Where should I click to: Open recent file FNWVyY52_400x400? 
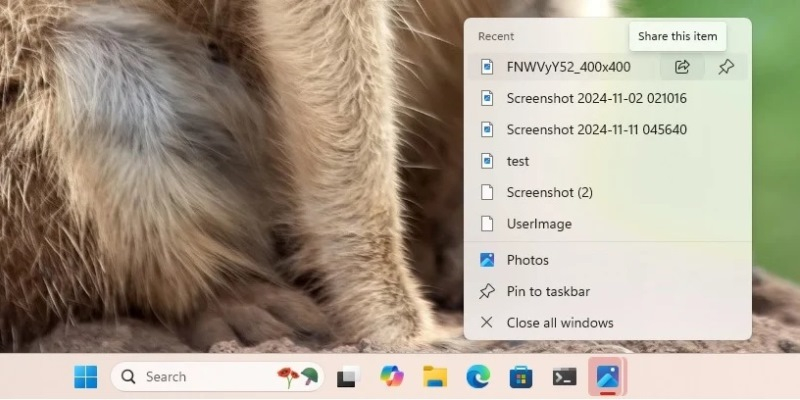568,67
